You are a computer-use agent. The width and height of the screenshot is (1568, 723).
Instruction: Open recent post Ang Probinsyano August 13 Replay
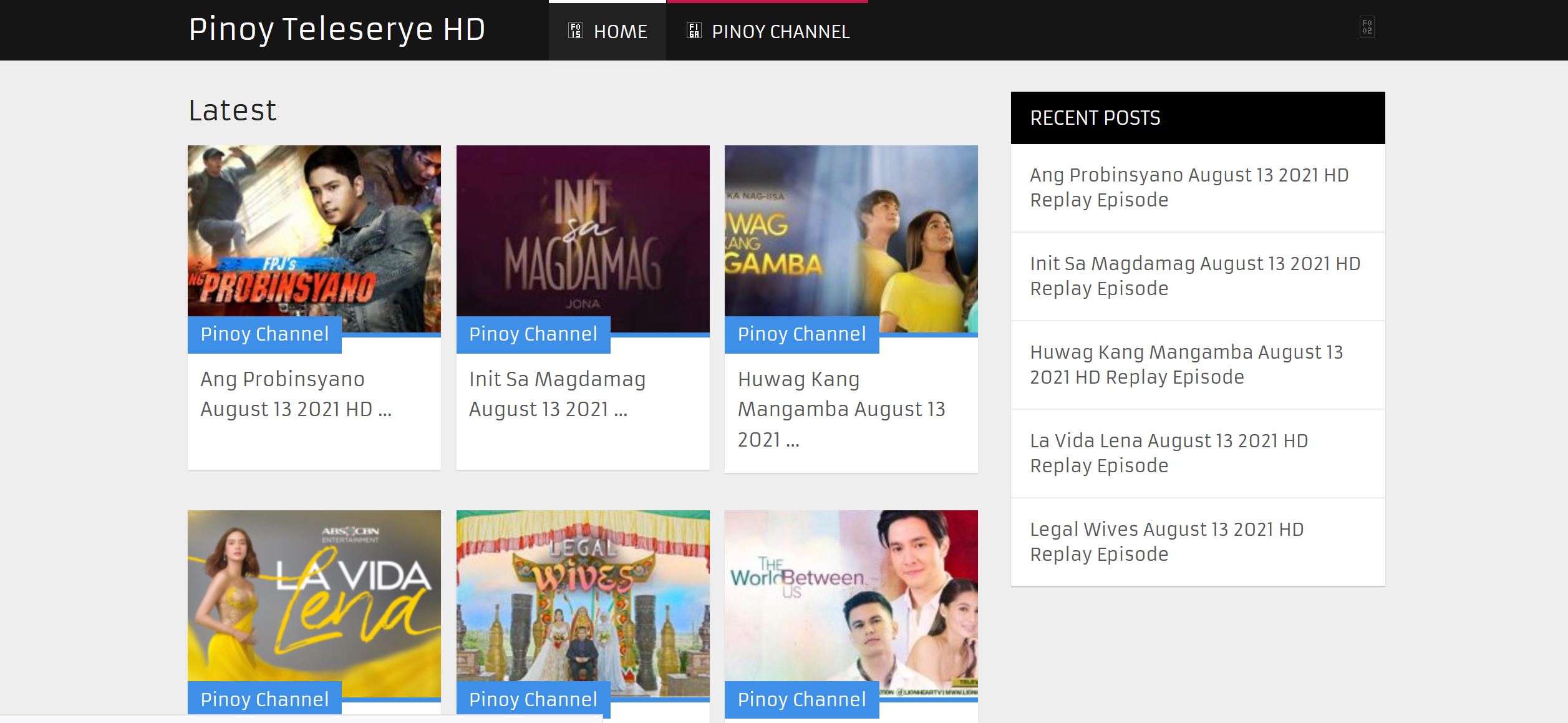(x=1189, y=187)
